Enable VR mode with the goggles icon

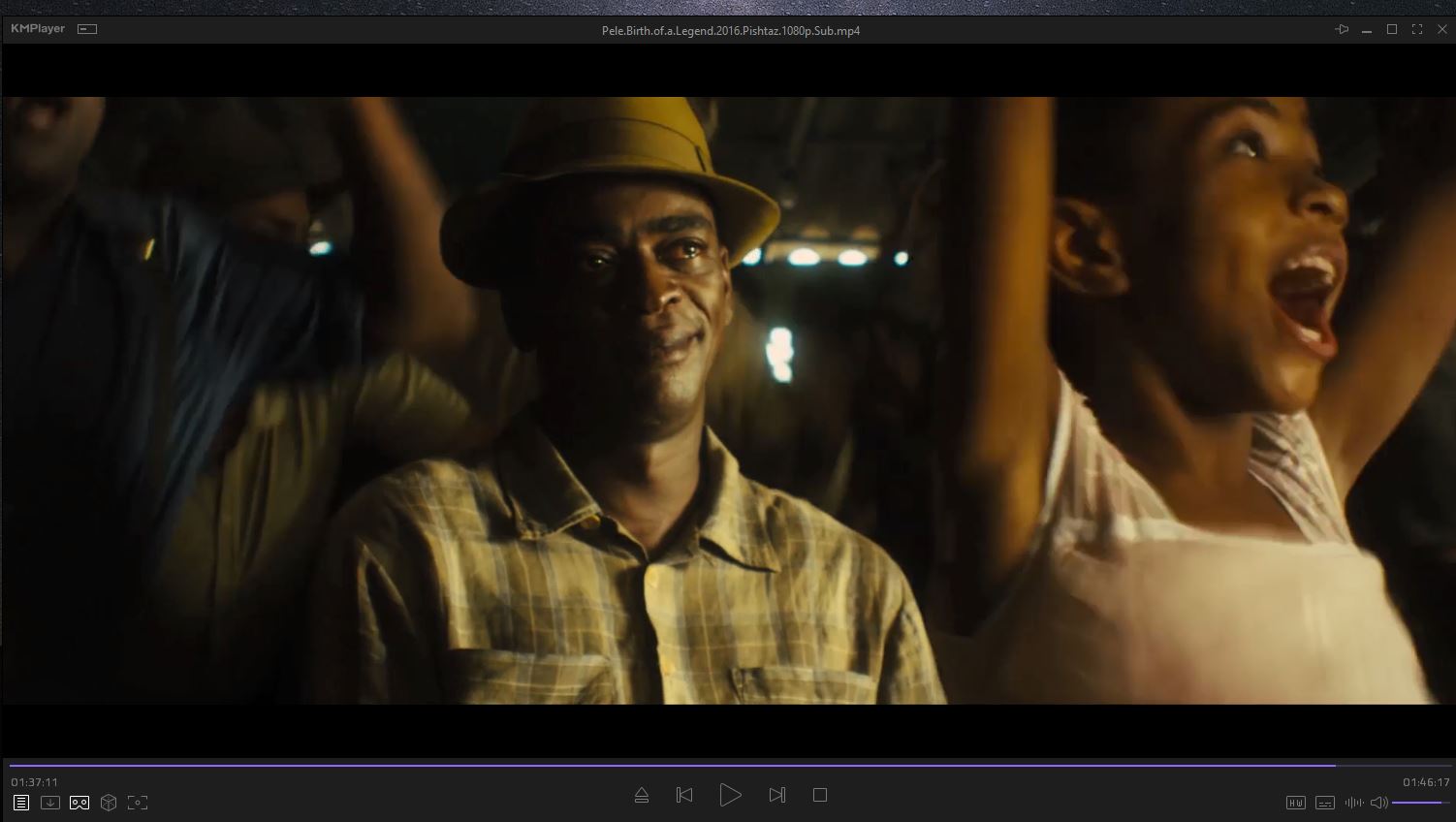[79, 803]
